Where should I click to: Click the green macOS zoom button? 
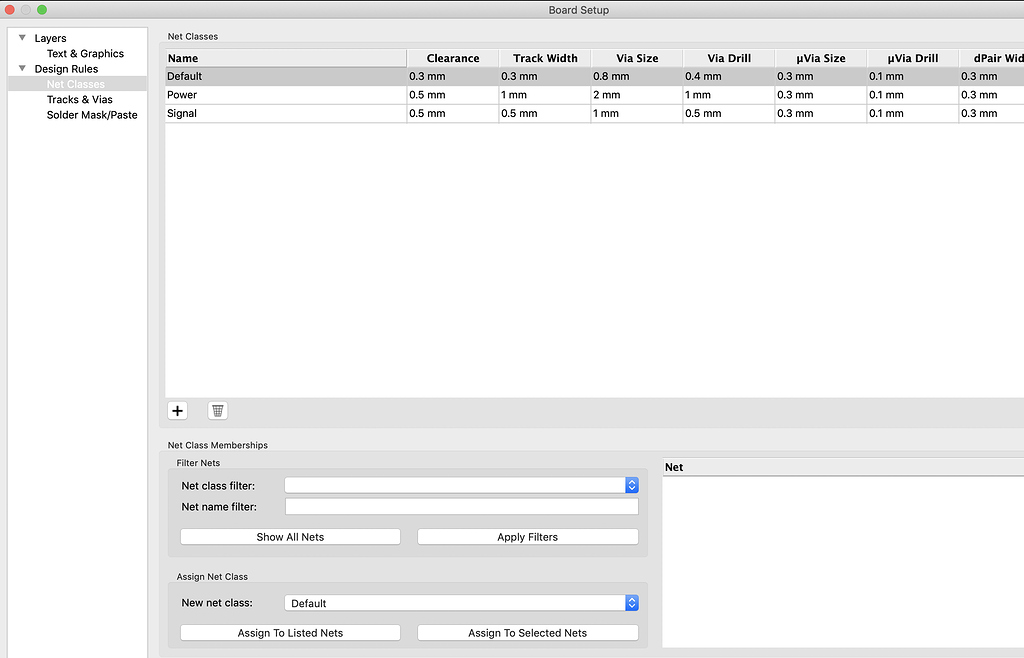point(42,10)
